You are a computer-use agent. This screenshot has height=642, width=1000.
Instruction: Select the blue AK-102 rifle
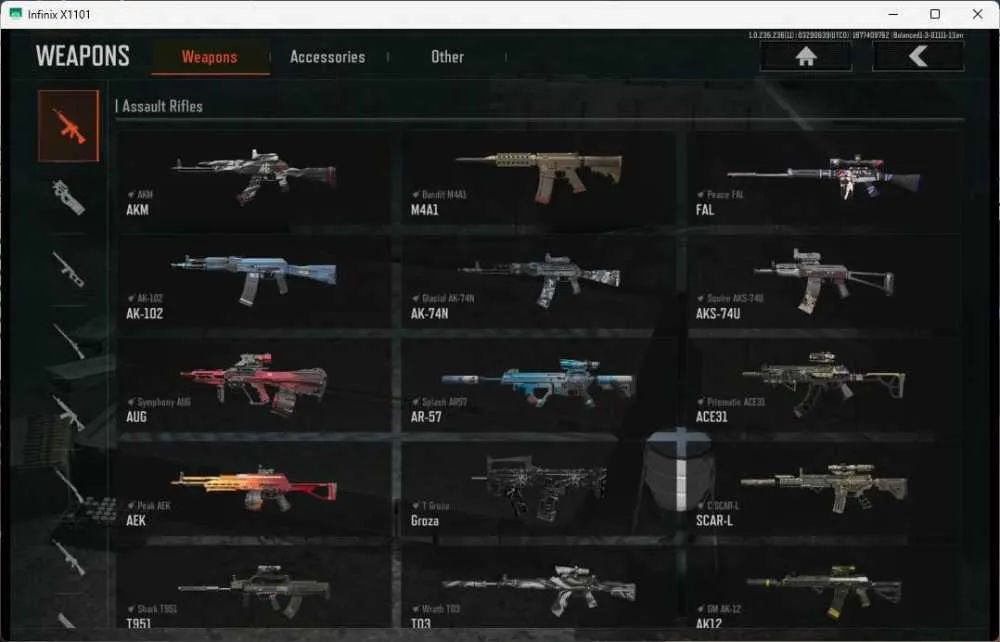[x=254, y=282]
